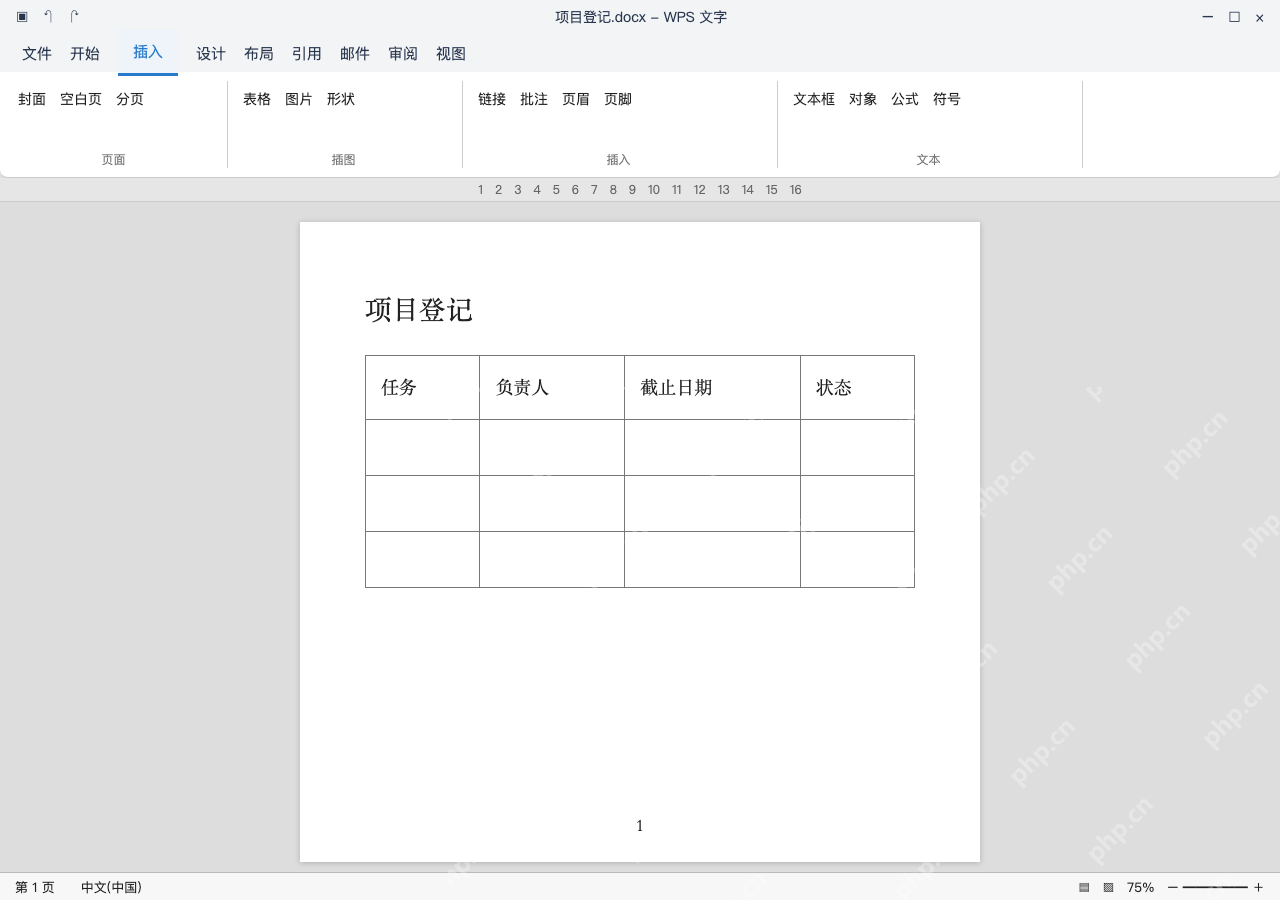Add a comment with 批注
This screenshot has width=1280, height=900.
(x=534, y=99)
